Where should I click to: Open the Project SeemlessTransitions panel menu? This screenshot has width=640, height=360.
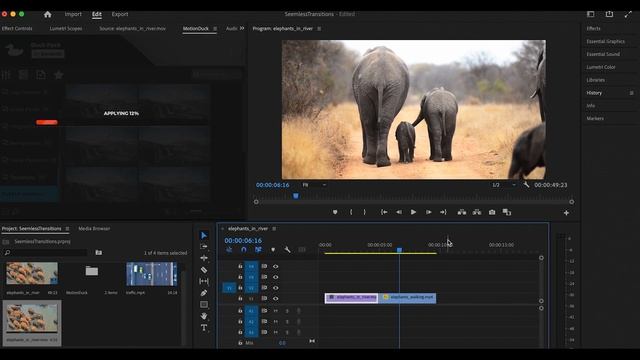(x=67, y=229)
